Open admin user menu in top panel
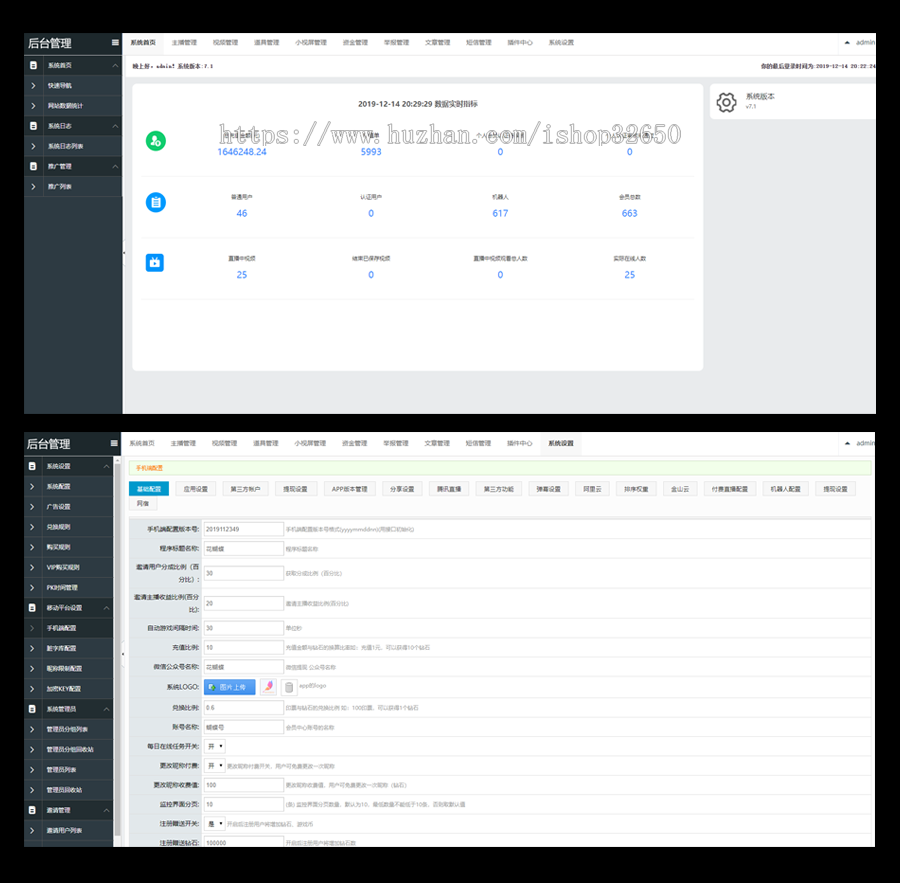This screenshot has height=883, width=900. click(x=860, y=42)
